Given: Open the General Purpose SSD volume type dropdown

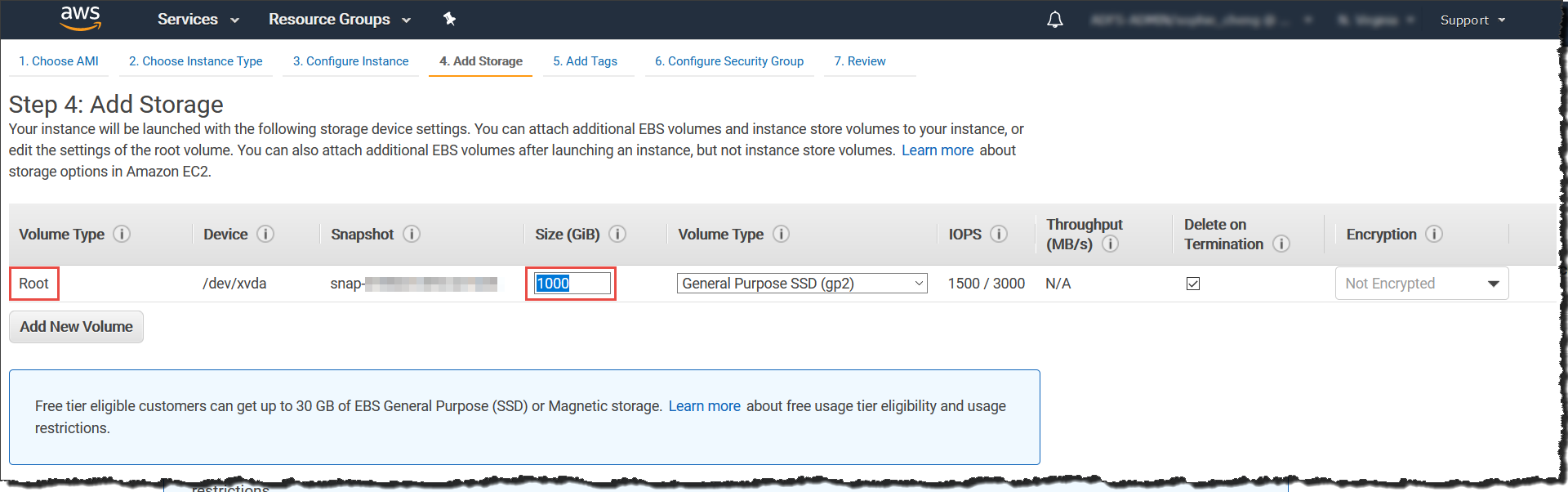Looking at the screenshot, I should (x=801, y=284).
